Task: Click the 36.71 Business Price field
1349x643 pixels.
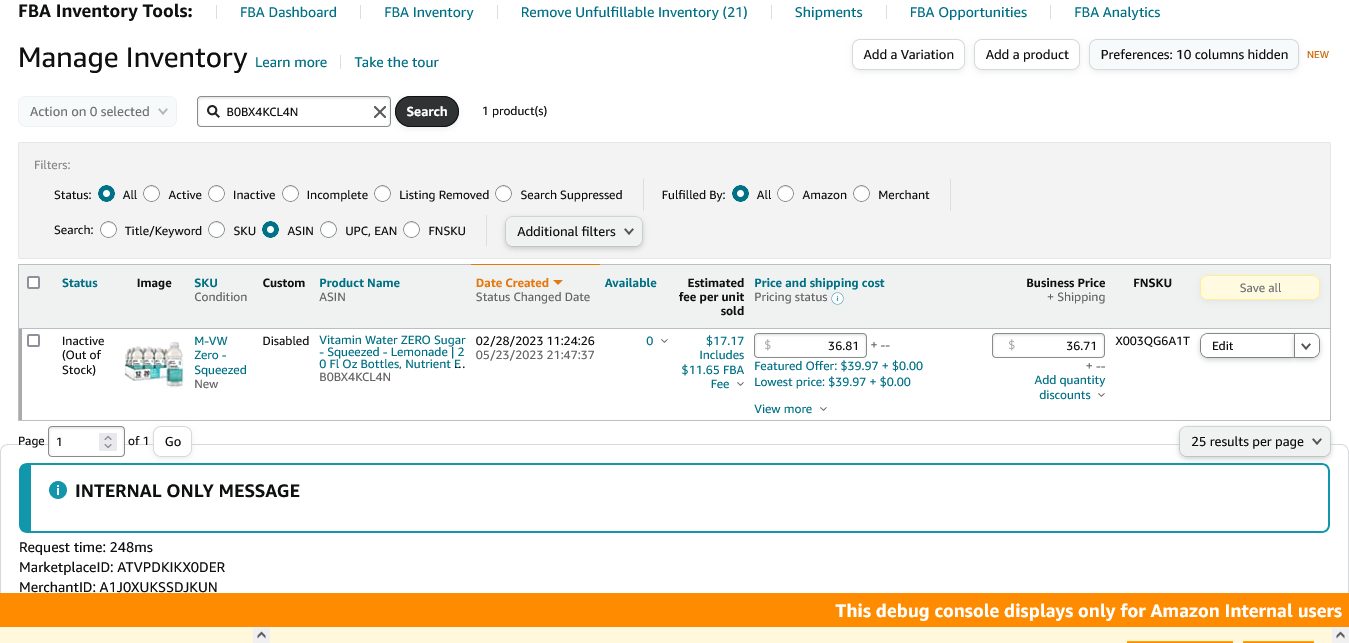Action: point(1048,346)
